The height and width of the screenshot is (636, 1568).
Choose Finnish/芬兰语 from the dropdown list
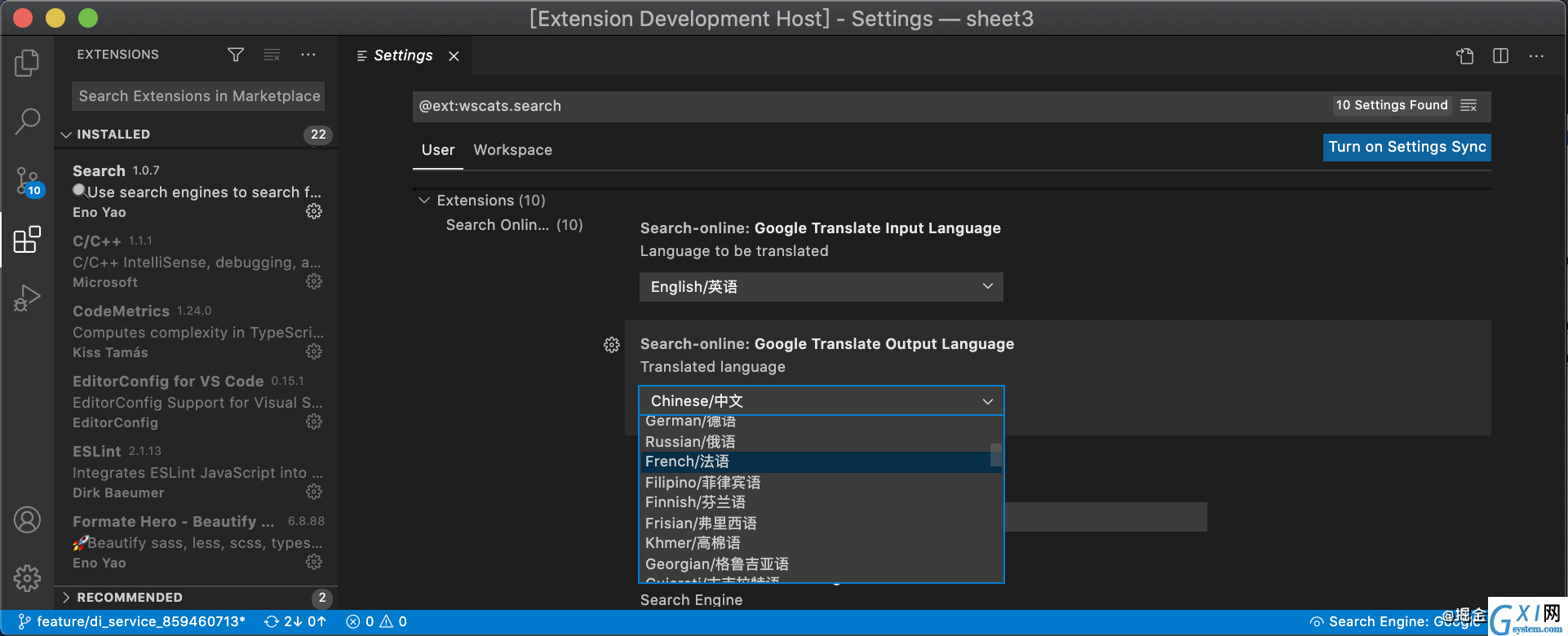click(822, 502)
